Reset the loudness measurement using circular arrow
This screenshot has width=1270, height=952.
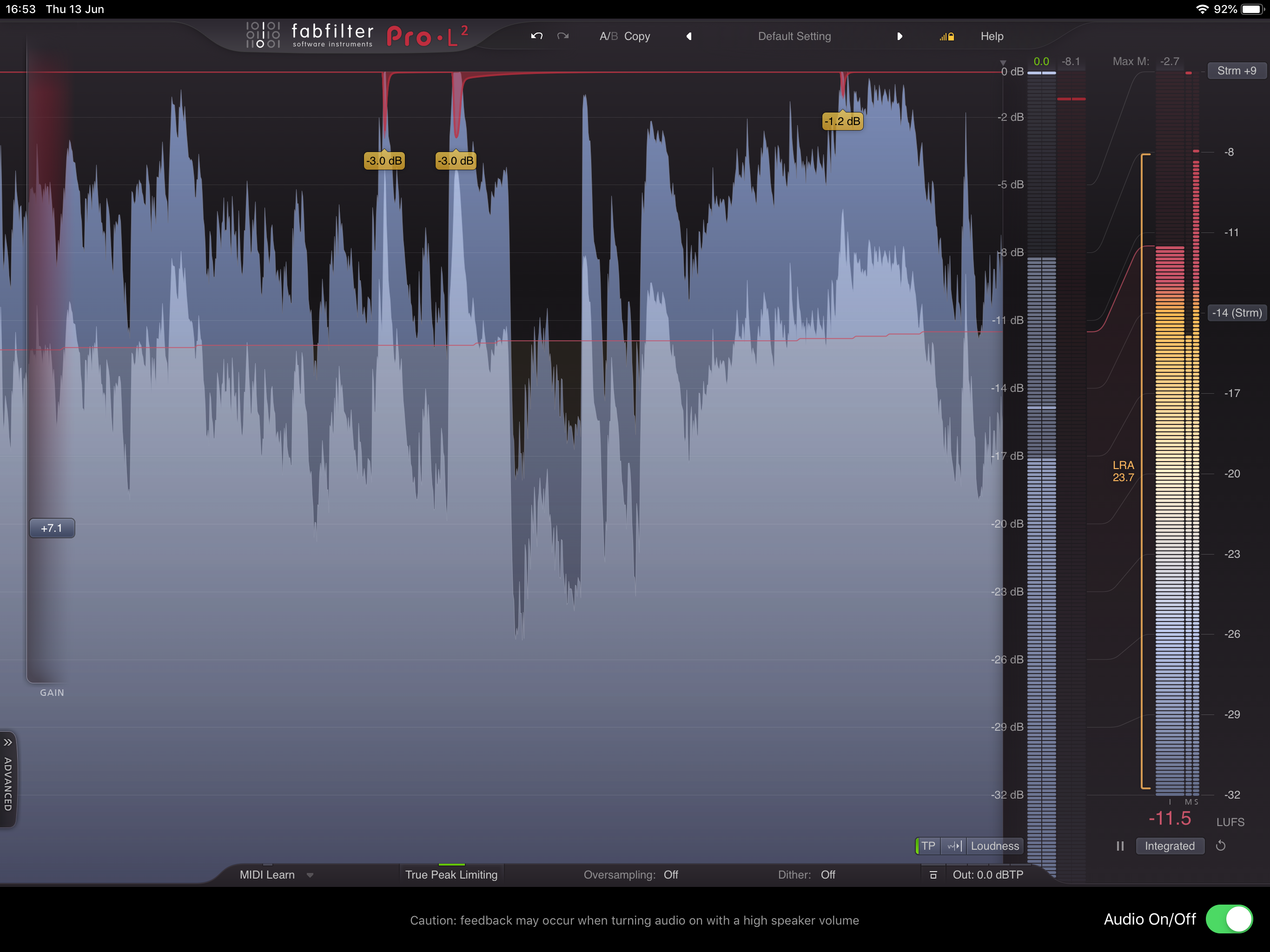pos(1221,846)
